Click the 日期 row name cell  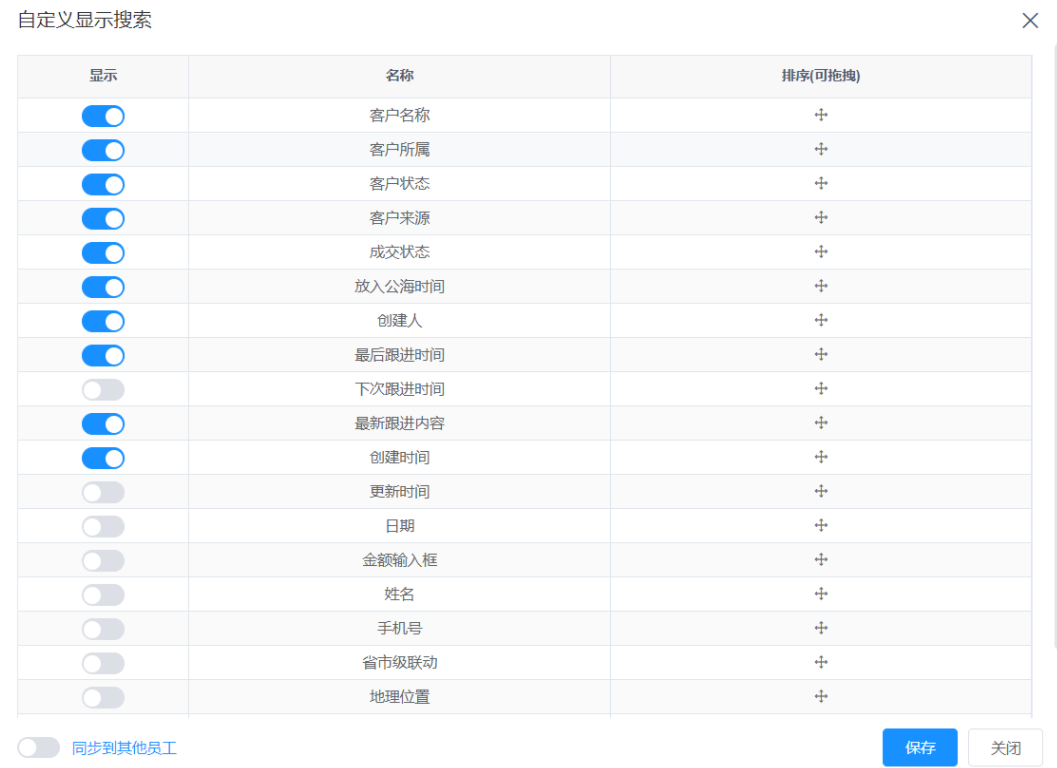click(x=399, y=525)
